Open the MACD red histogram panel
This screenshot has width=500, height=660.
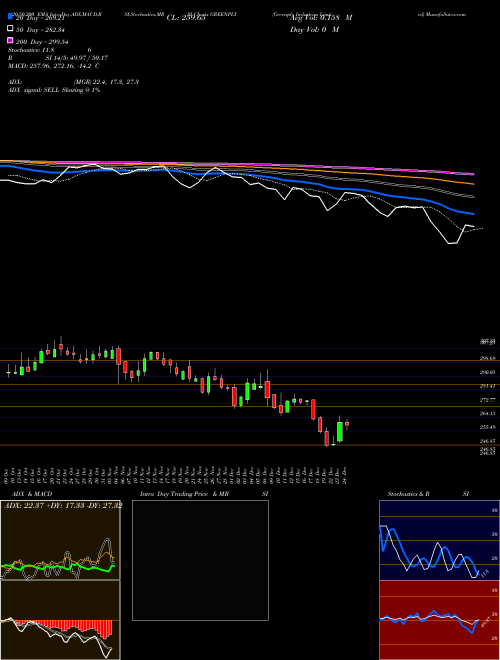(x=60, y=620)
